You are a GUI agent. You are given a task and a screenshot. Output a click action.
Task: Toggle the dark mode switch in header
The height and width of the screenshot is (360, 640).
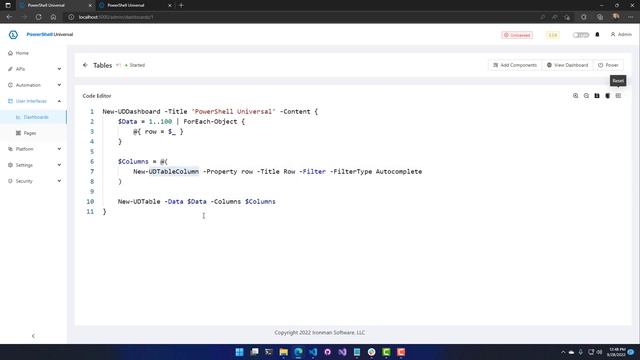(x=580, y=35)
